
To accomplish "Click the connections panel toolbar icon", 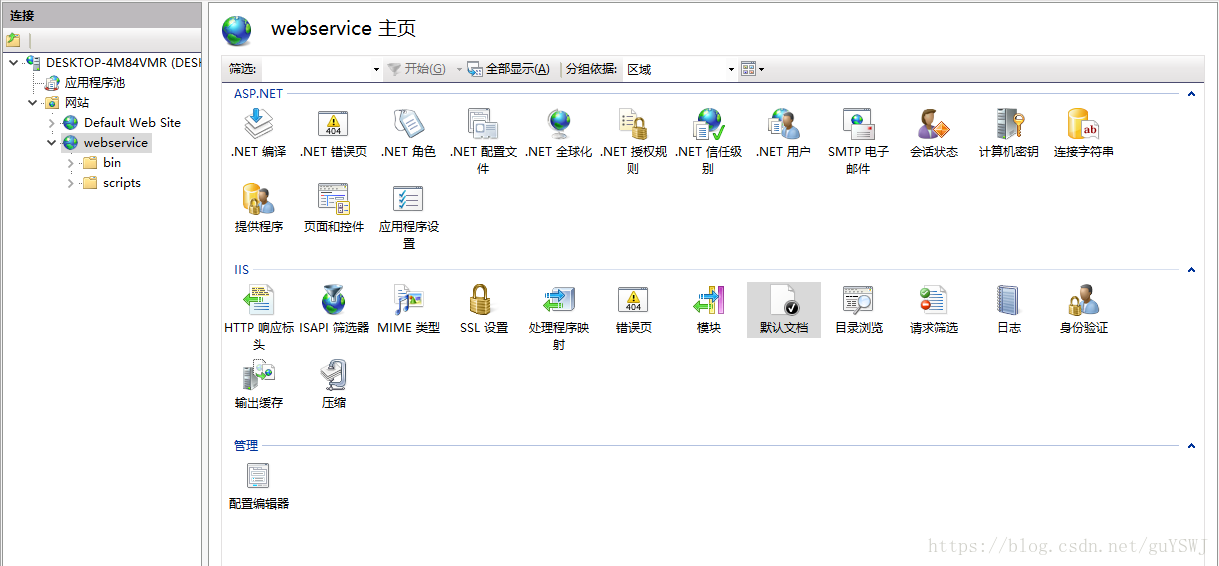I will [13, 40].
